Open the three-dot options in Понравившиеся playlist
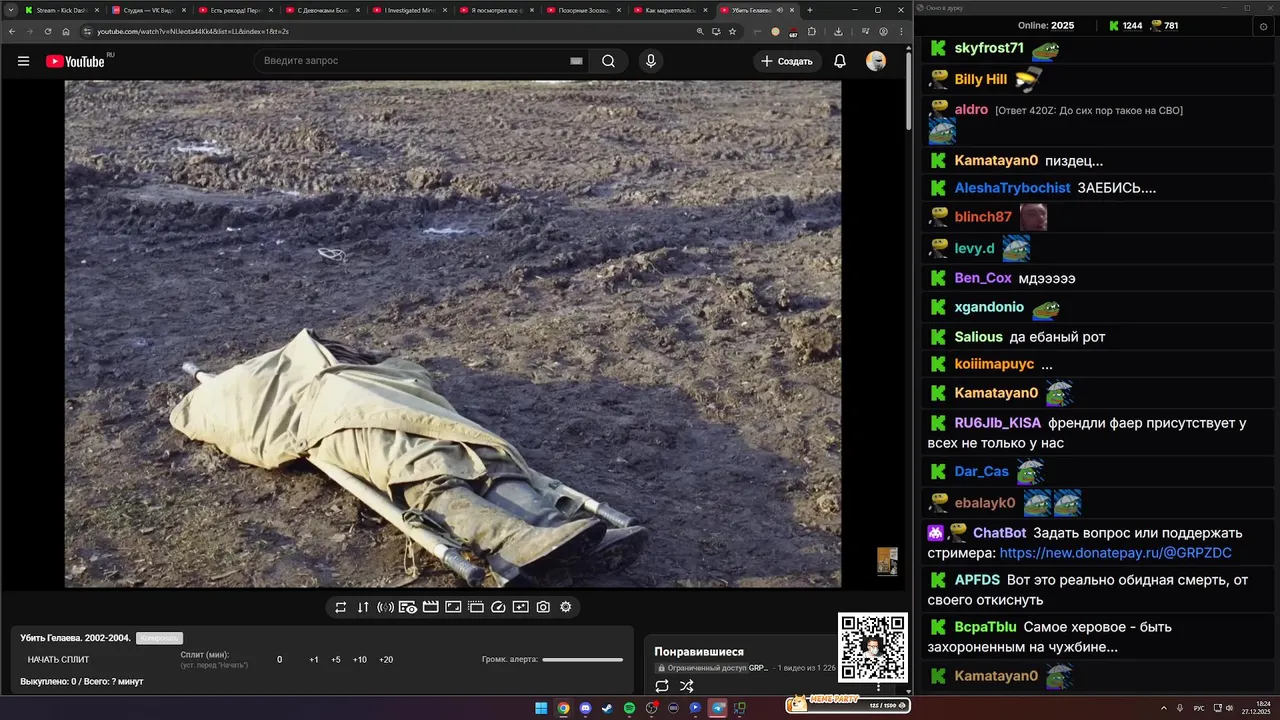 click(878, 686)
